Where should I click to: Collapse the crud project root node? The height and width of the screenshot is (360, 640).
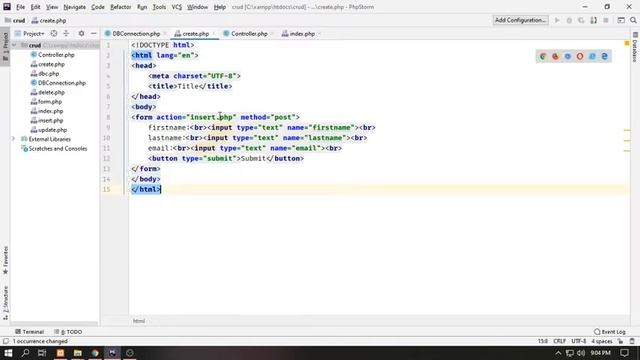pos(14,45)
